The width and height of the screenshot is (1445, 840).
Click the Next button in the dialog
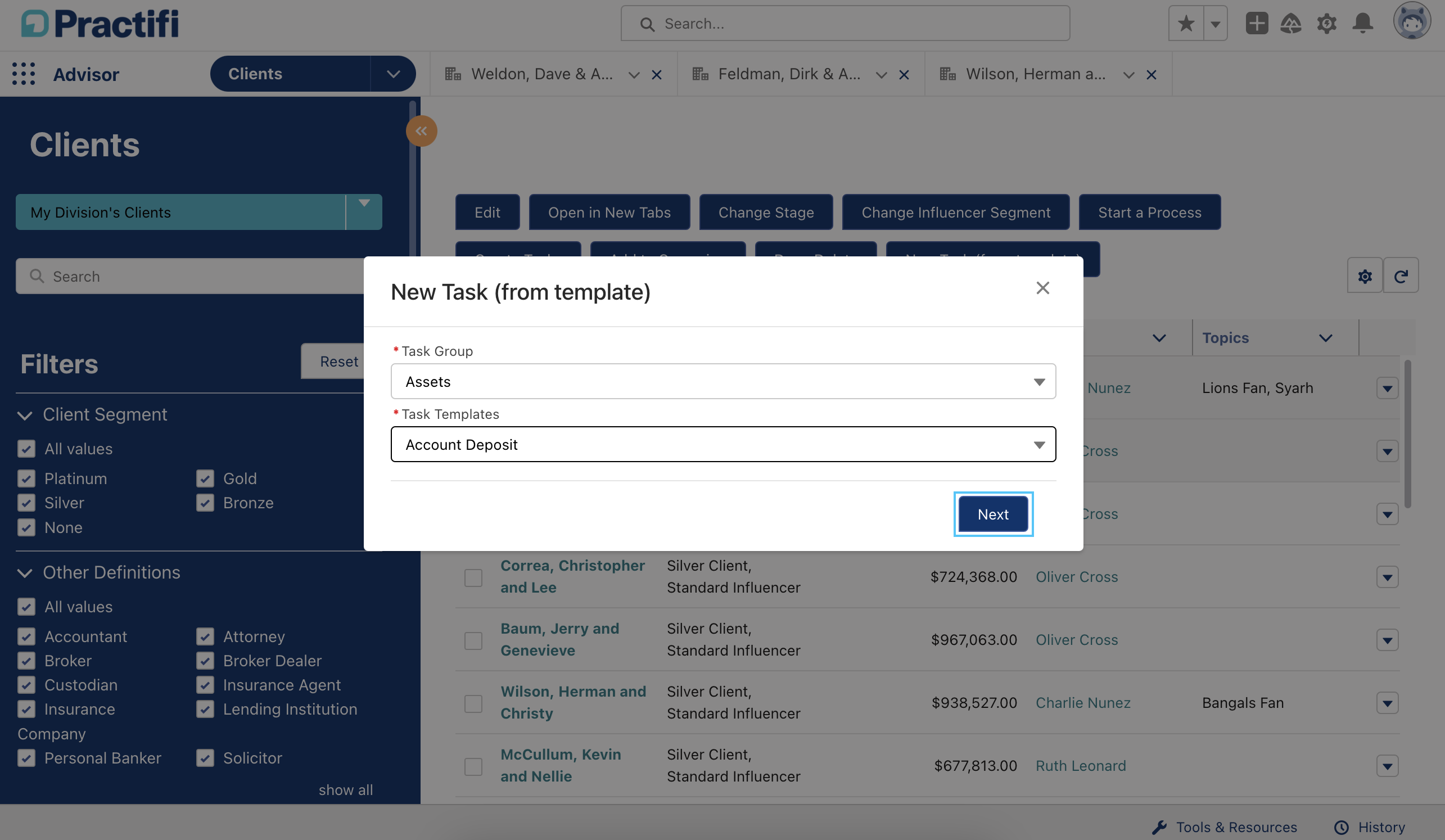click(x=992, y=514)
